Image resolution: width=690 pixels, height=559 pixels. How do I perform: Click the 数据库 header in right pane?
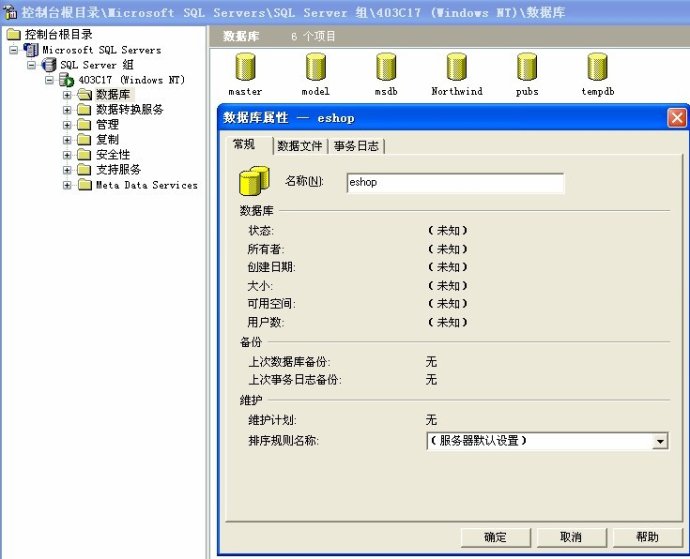241,36
